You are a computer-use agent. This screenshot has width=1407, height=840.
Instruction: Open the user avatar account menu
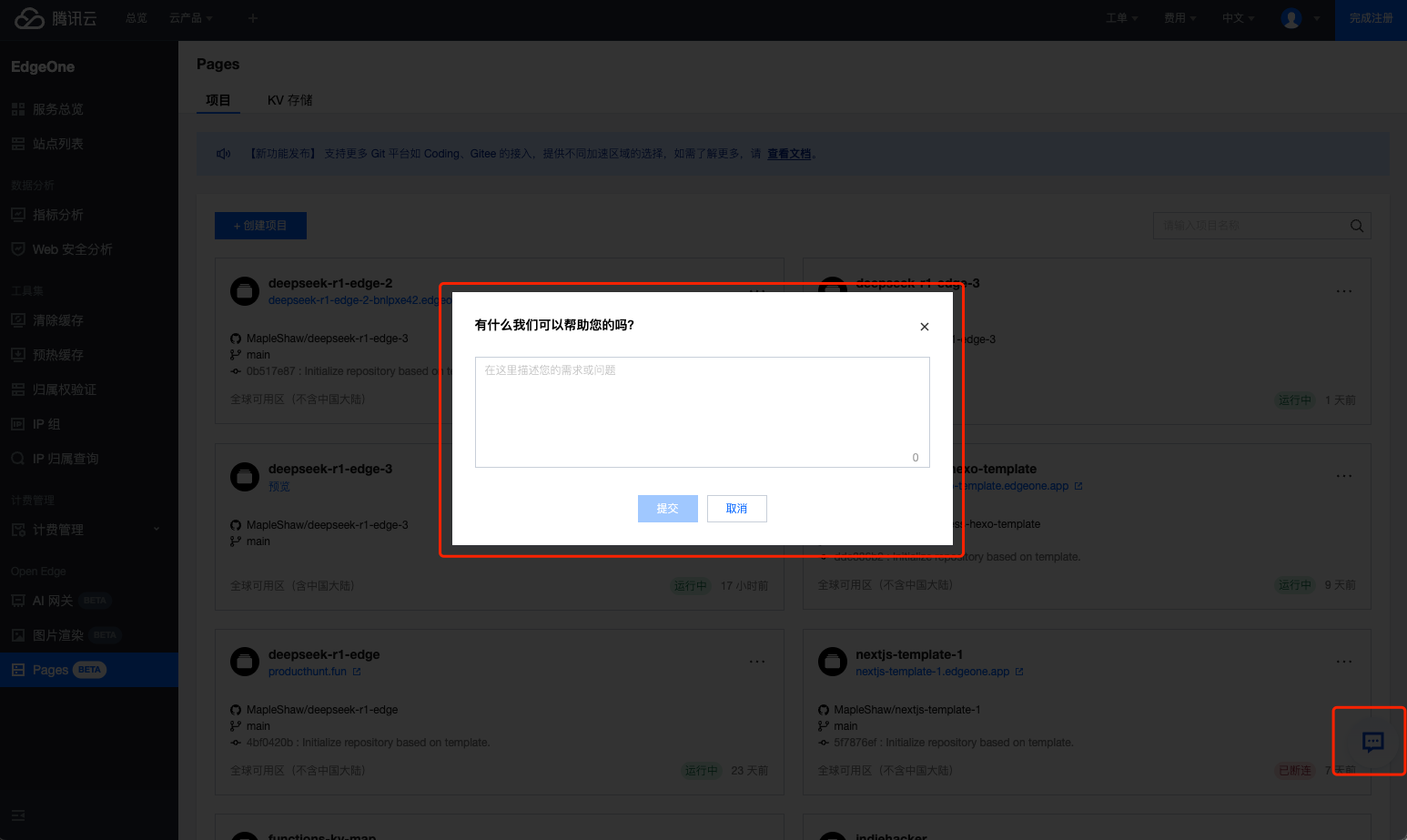click(x=1291, y=18)
